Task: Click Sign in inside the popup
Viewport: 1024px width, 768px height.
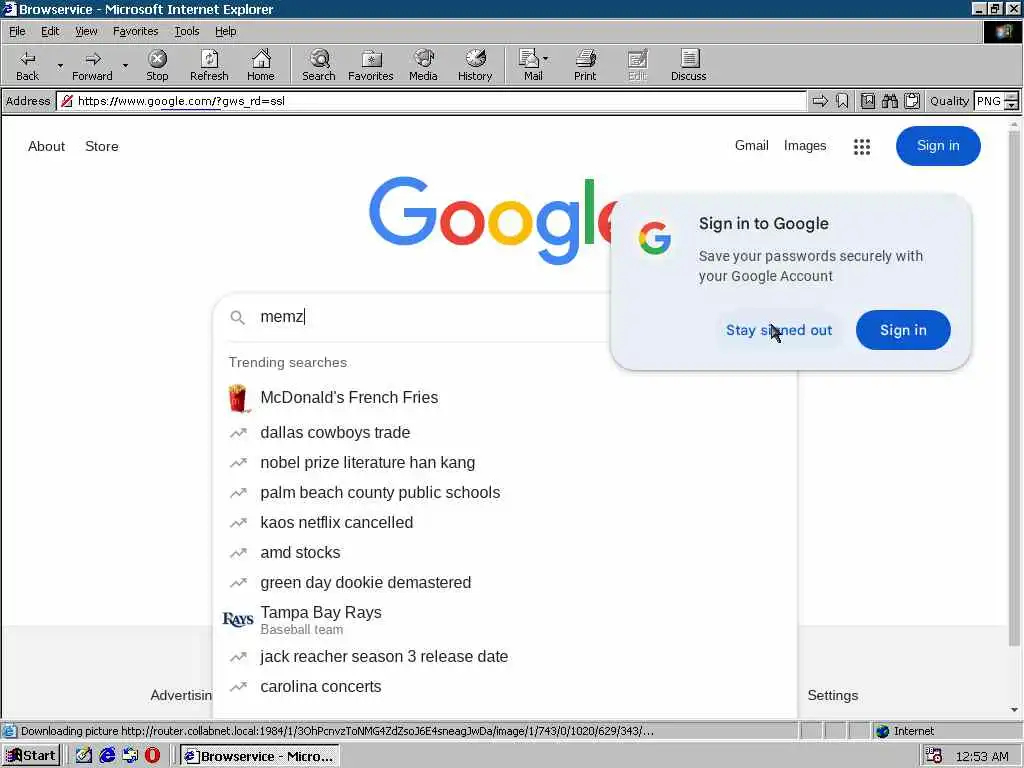Action: point(903,330)
